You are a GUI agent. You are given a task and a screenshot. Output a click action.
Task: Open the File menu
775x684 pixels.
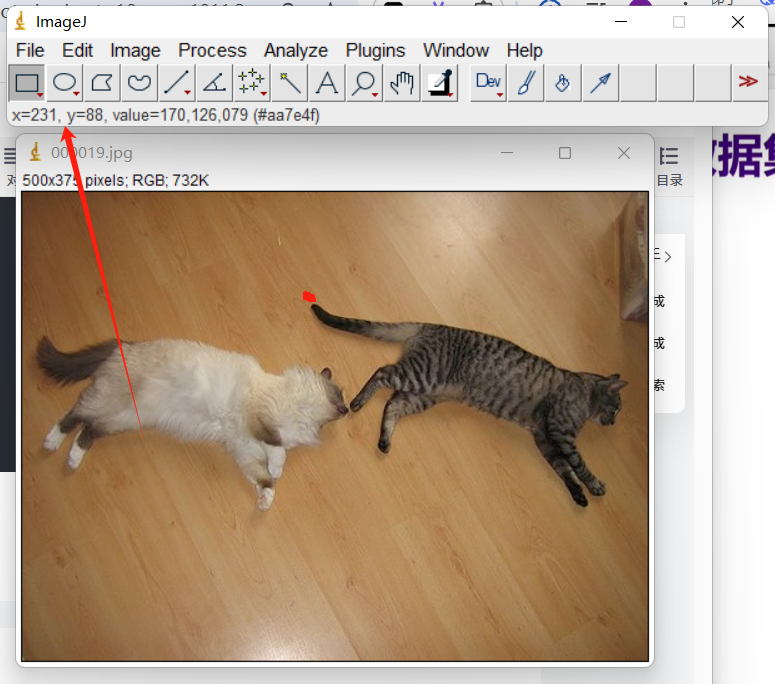pos(30,50)
